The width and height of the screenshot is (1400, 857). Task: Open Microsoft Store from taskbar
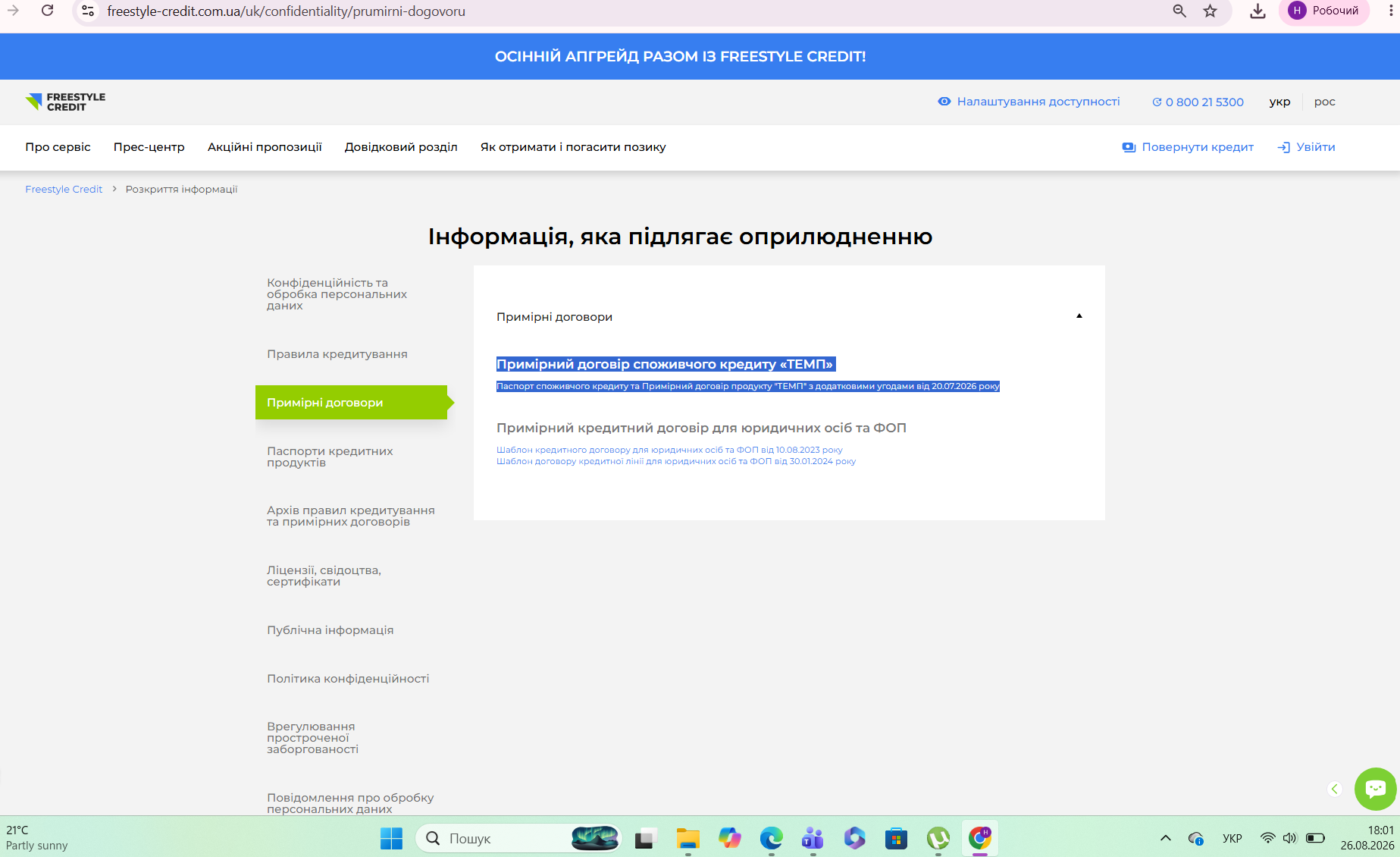pyautogui.click(x=896, y=838)
